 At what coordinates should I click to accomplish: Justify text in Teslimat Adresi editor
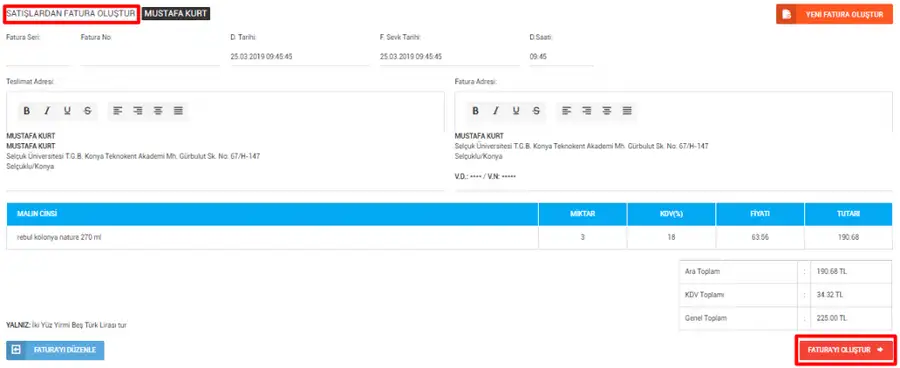(x=179, y=111)
